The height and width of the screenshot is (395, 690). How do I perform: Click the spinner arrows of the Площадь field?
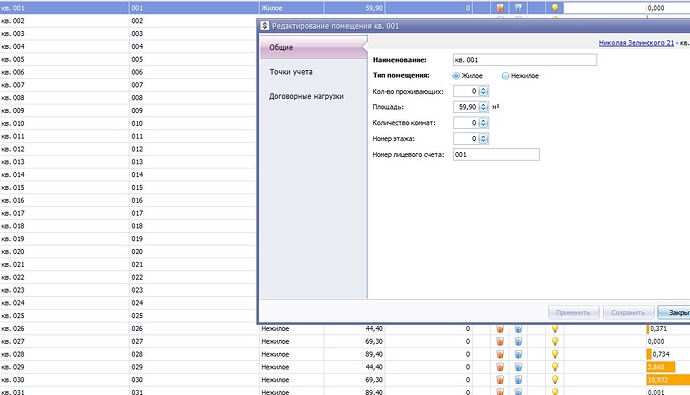(484, 107)
